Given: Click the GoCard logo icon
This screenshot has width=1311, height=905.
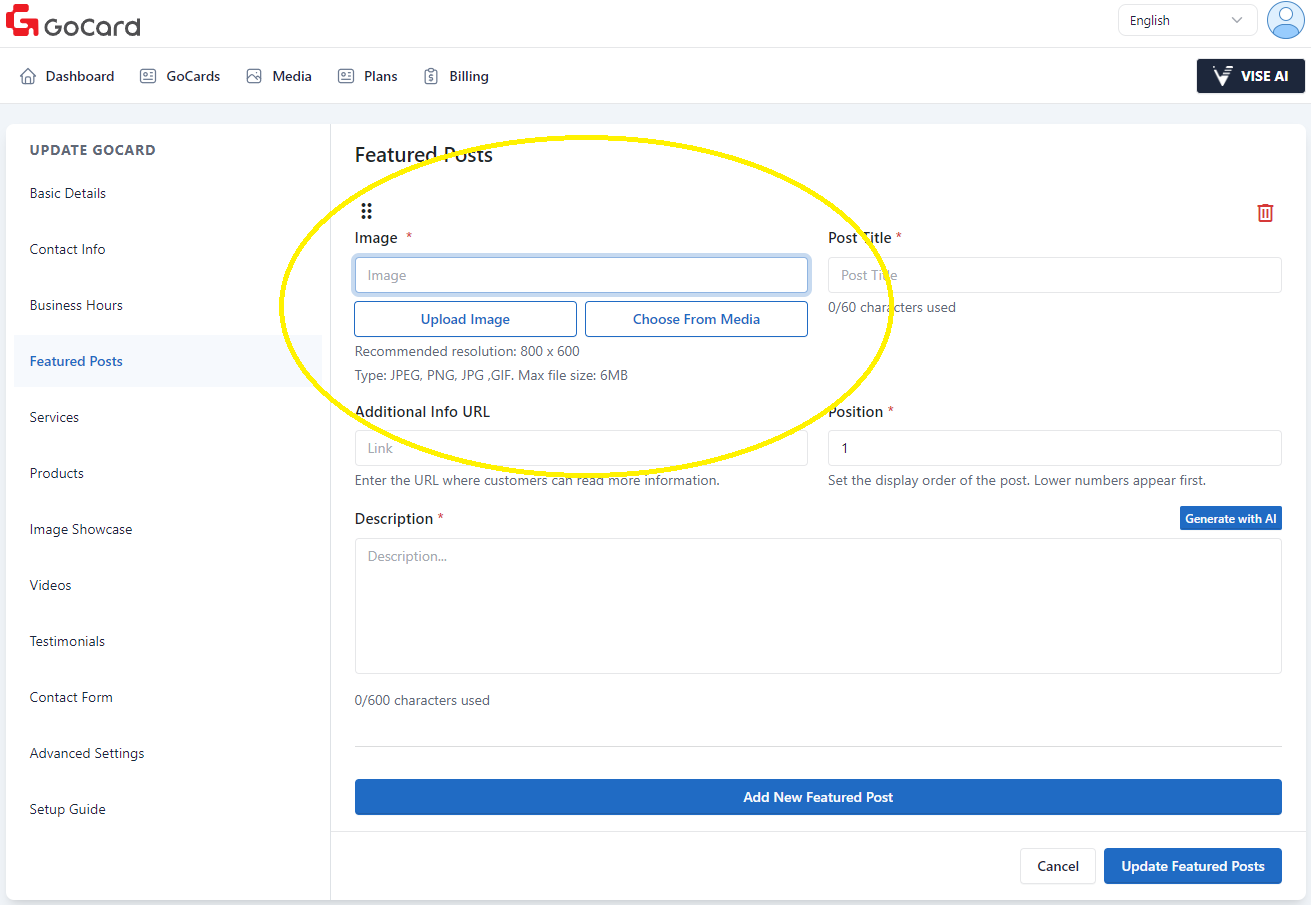Looking at the screenshot, I should pyautogui.click(x=22, y=21).
